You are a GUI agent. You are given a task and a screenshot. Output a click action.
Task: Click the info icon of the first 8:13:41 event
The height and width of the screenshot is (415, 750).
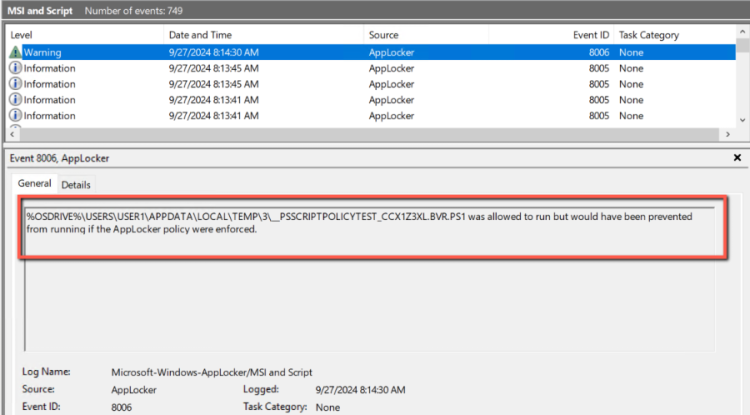pyautogui.click(x=15, y=100)
